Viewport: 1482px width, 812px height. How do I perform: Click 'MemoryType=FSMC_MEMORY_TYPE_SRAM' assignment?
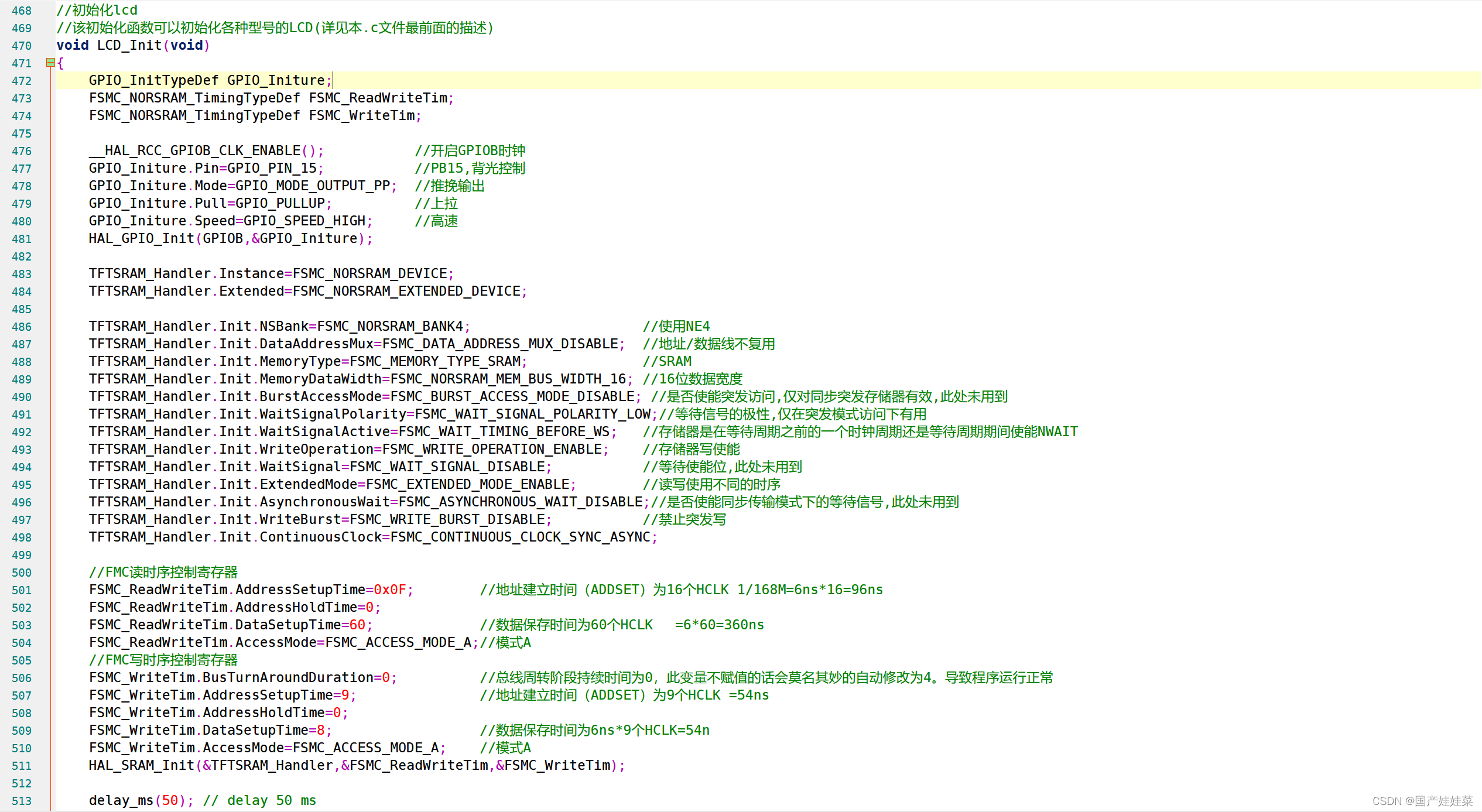390,361
